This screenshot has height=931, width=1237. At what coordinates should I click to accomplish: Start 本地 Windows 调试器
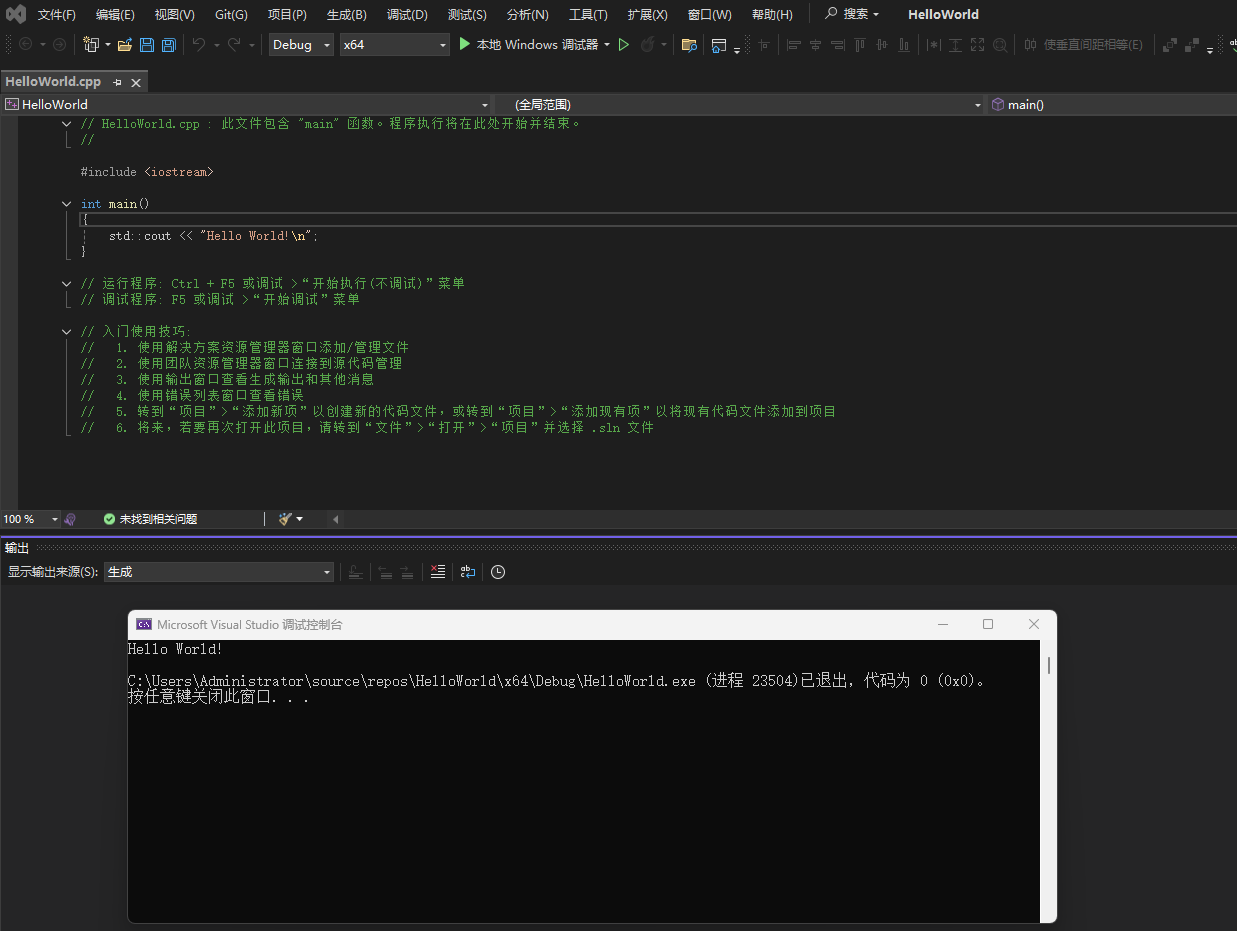tap(528, 45)
